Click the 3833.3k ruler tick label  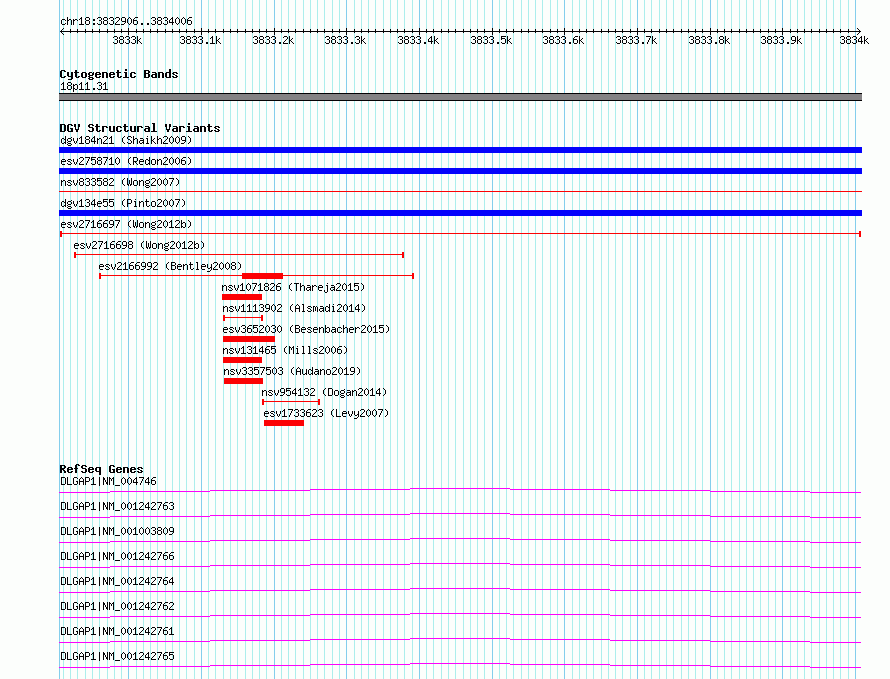[345, 40]
